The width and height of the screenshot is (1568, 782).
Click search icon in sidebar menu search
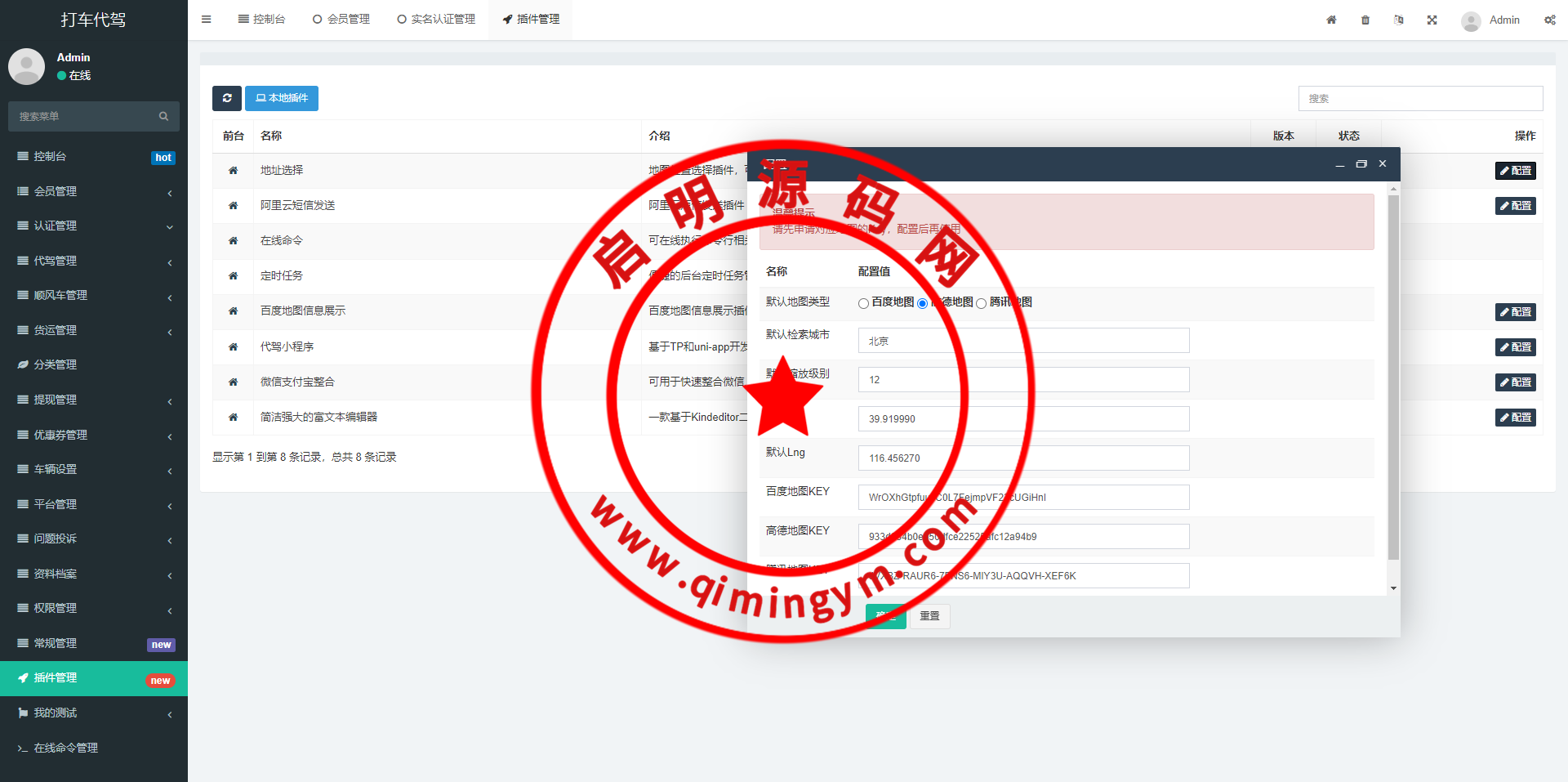pos(163,117)
